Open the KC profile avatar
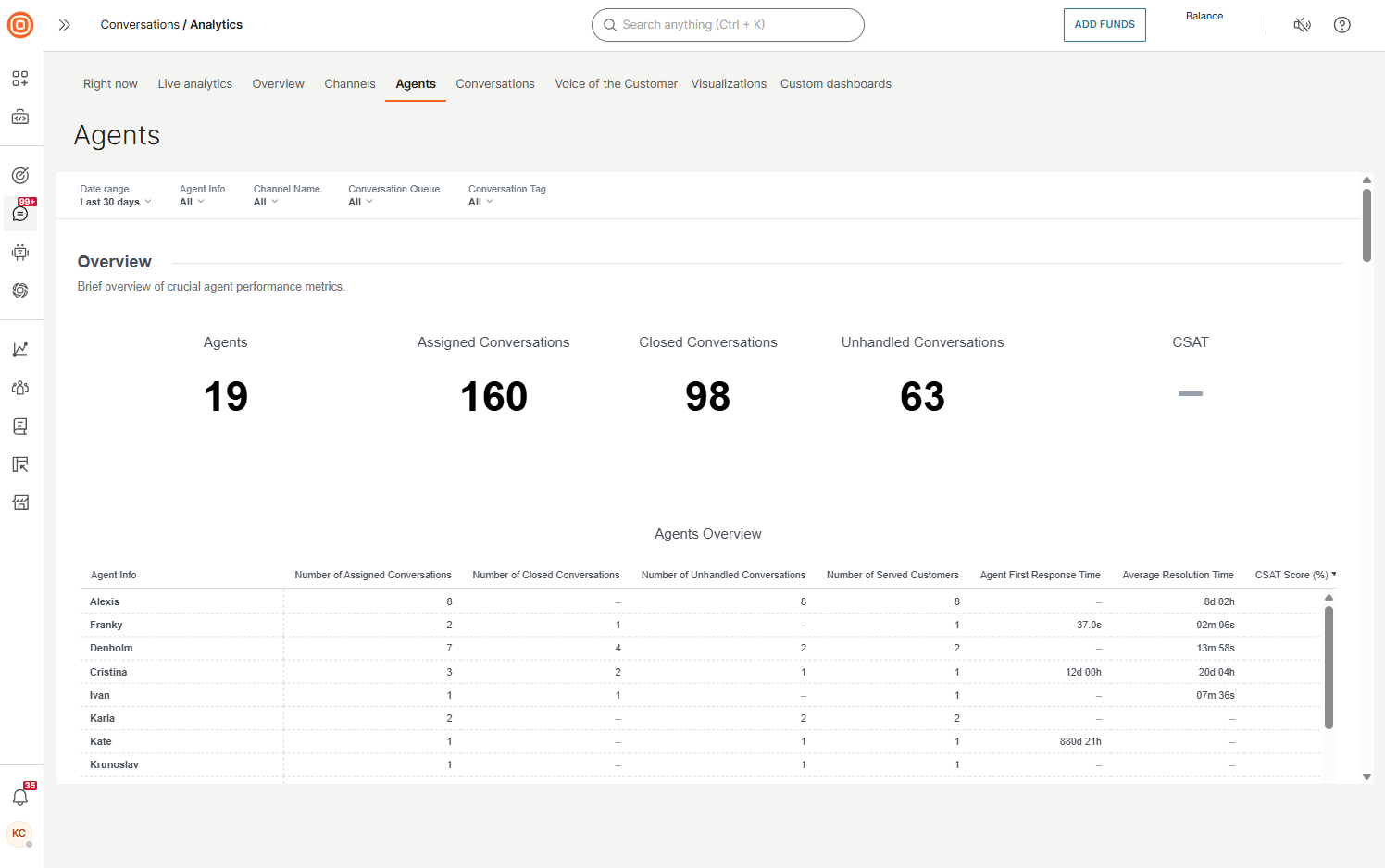This screenshot has height=868, width=1385. click(x=19, y=834)
